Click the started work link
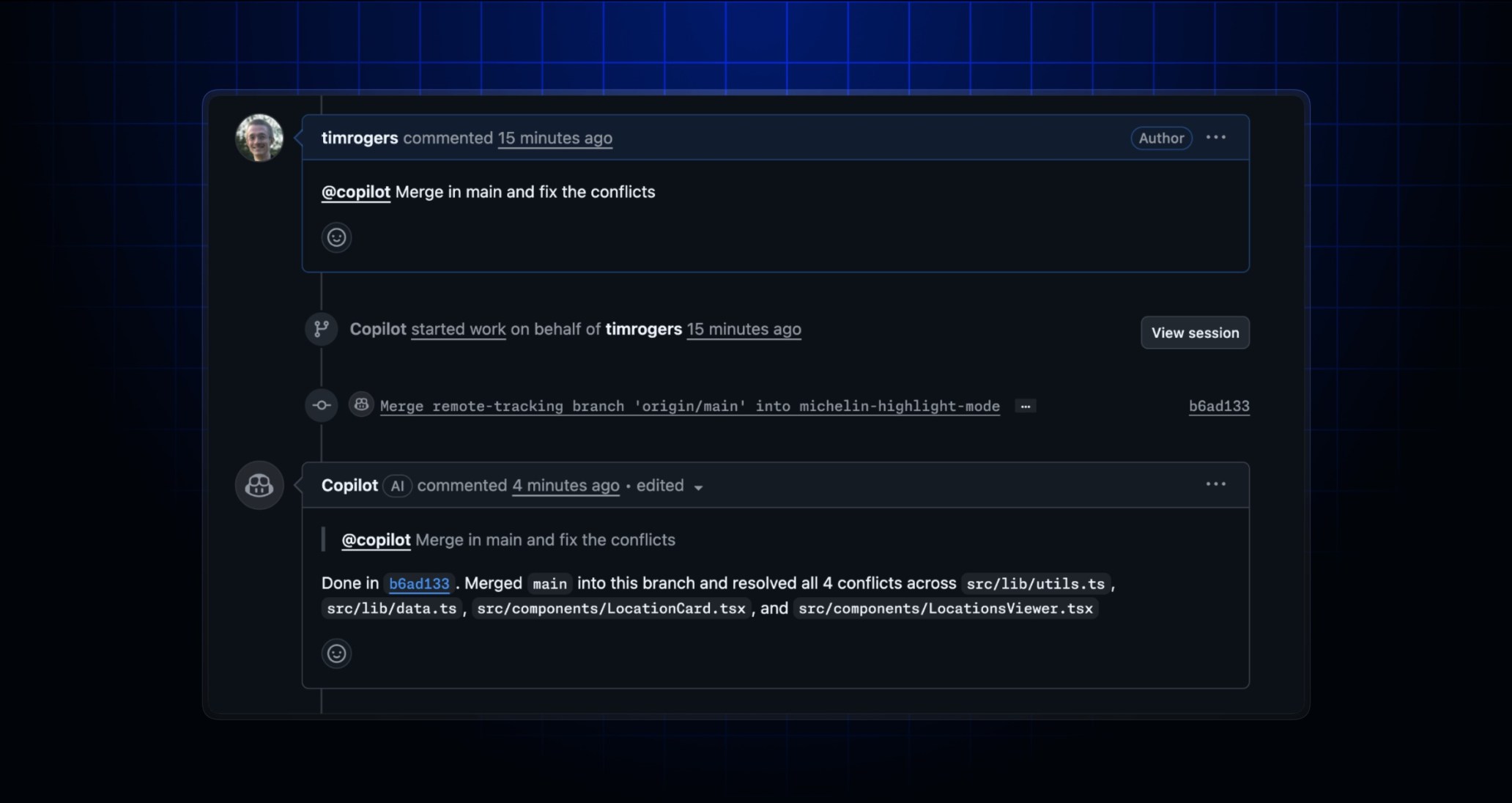 [x=458, y=329]
